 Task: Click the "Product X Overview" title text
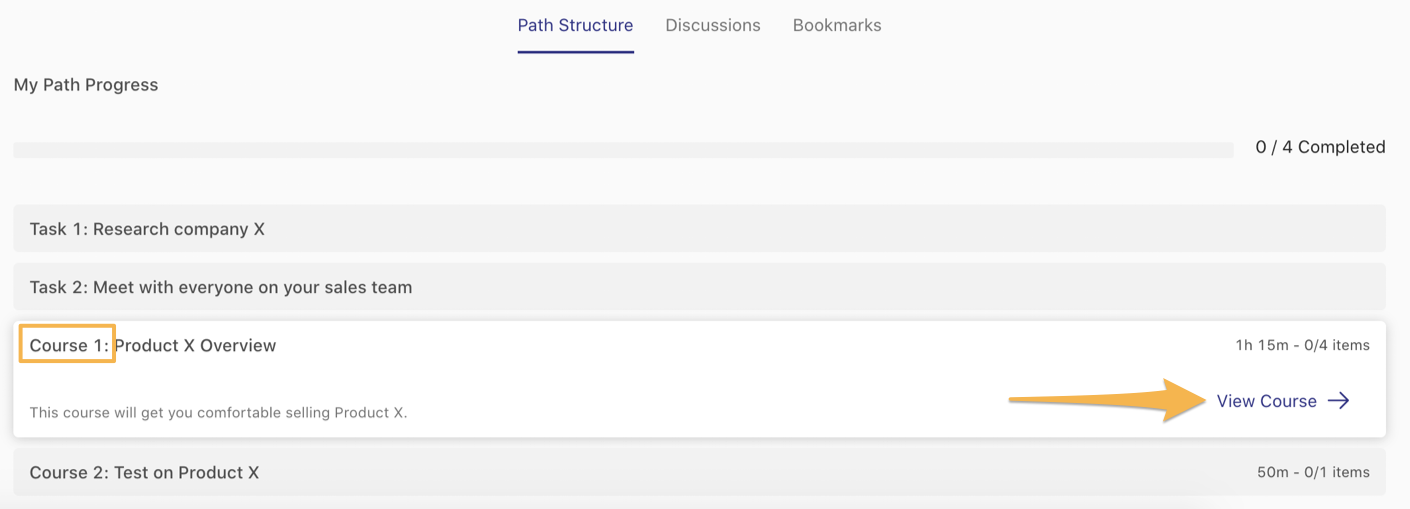tap(196, 345)
